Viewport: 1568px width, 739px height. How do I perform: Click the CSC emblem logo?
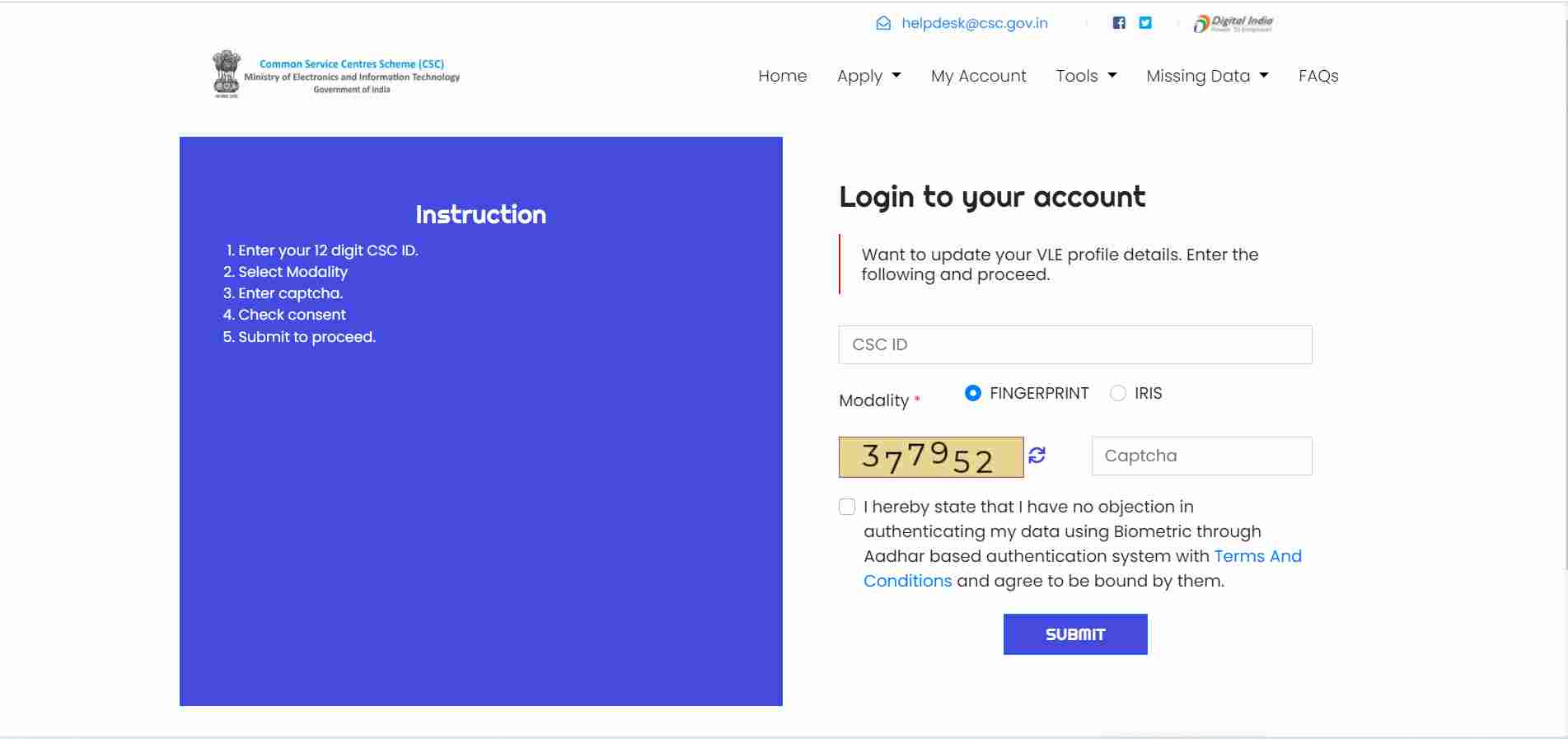pos(226,74)
